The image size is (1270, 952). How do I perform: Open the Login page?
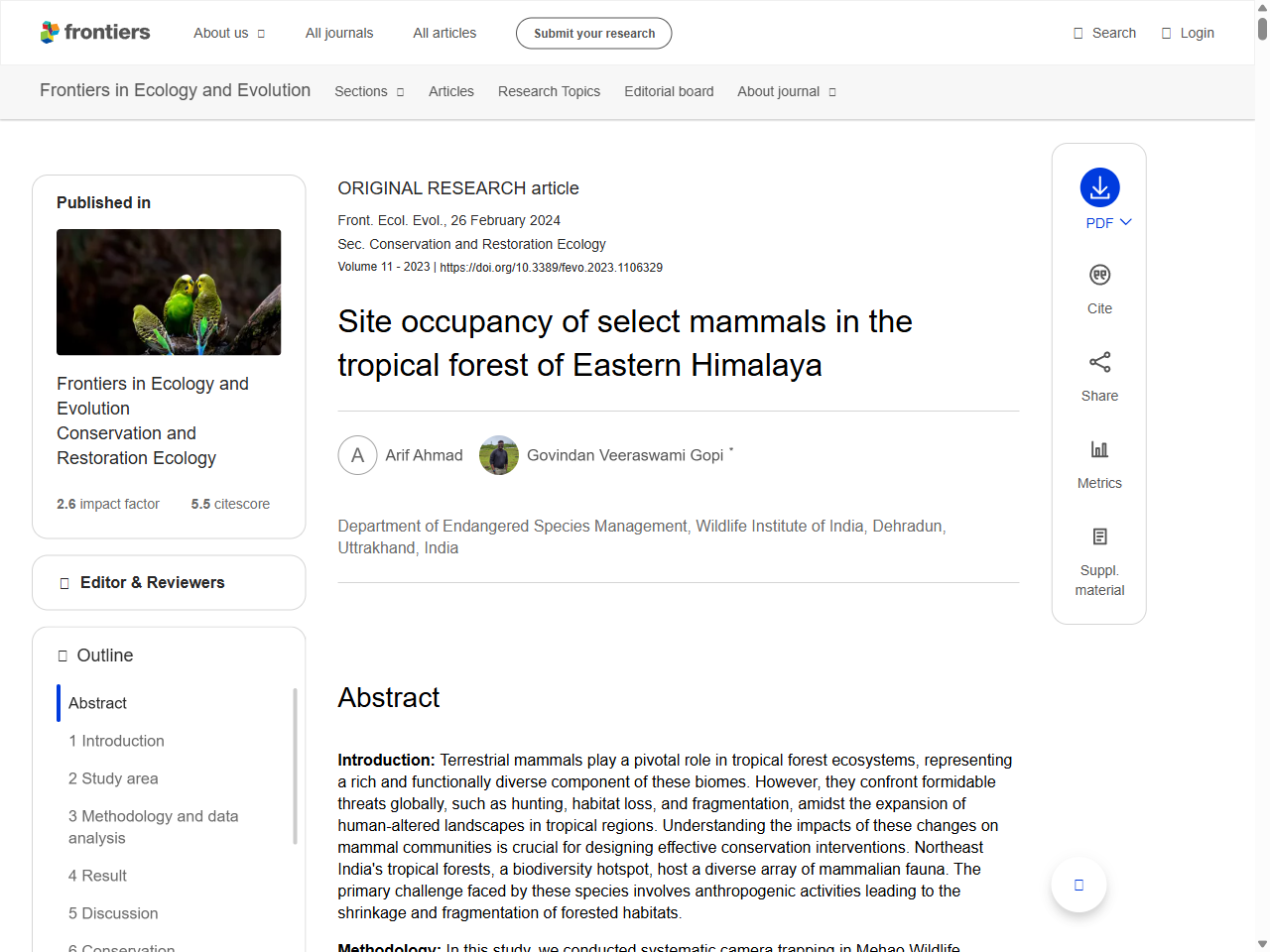coord(1187,33)
